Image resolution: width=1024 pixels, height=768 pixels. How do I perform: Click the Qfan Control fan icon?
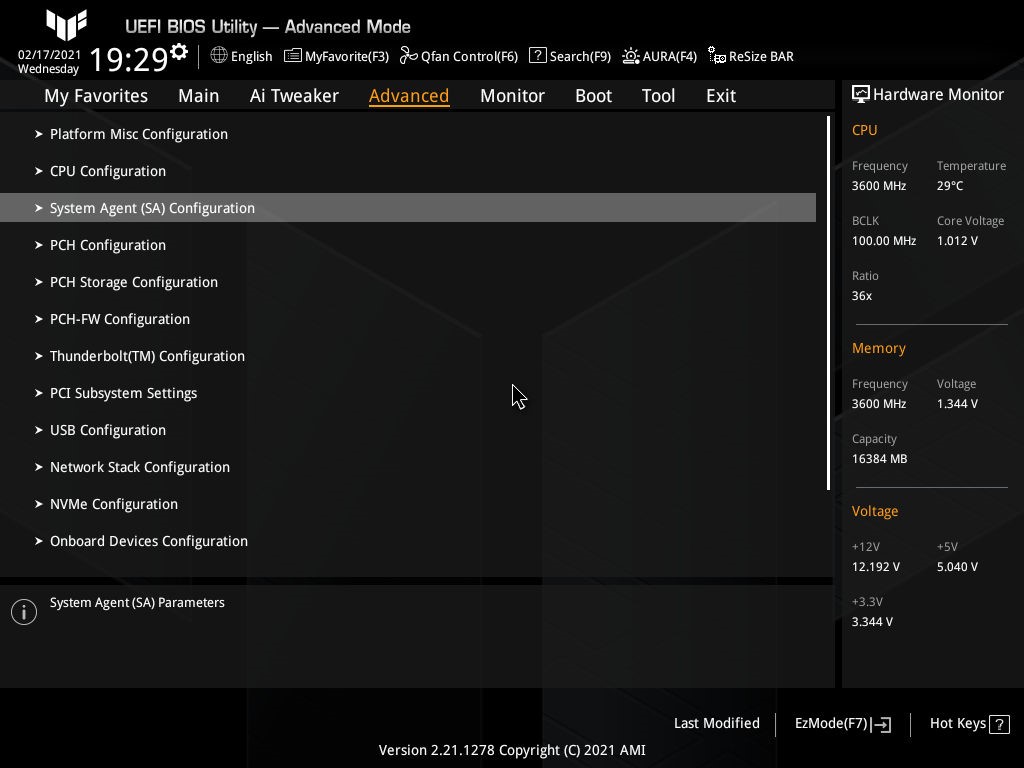click(x=409, y=56)
